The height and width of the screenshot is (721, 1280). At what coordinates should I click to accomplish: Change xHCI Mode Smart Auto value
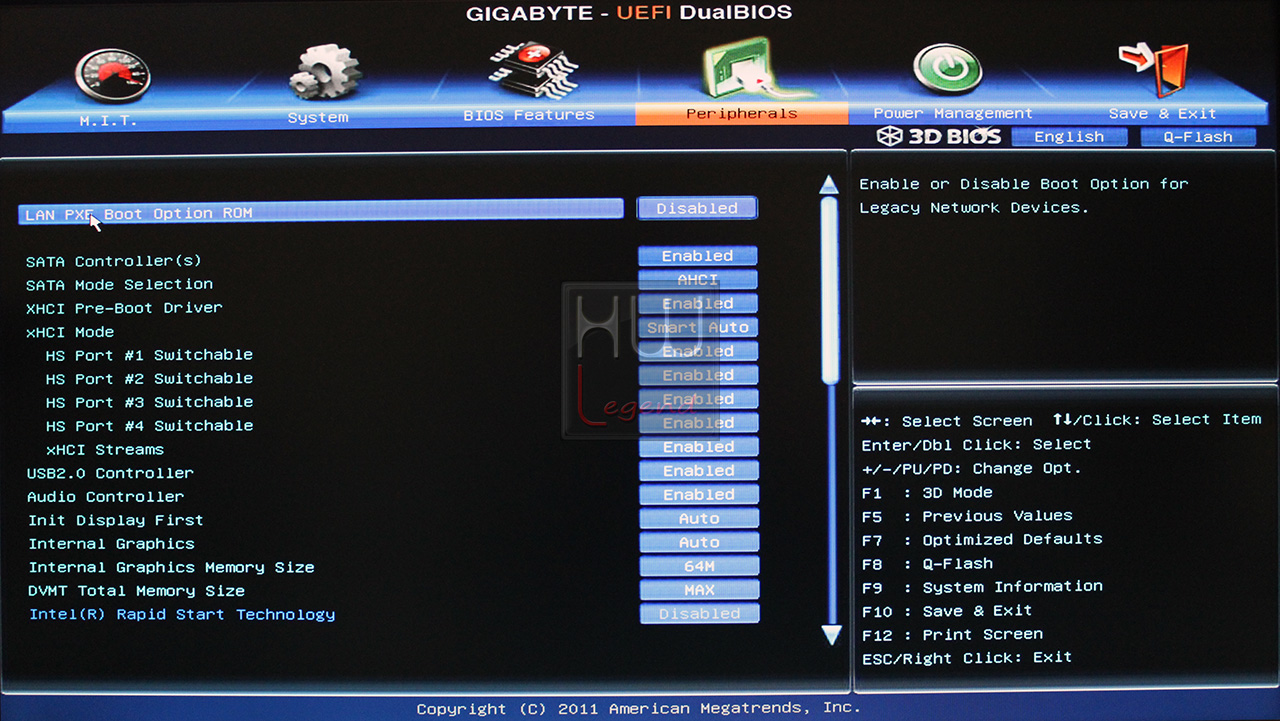[698, 328]
